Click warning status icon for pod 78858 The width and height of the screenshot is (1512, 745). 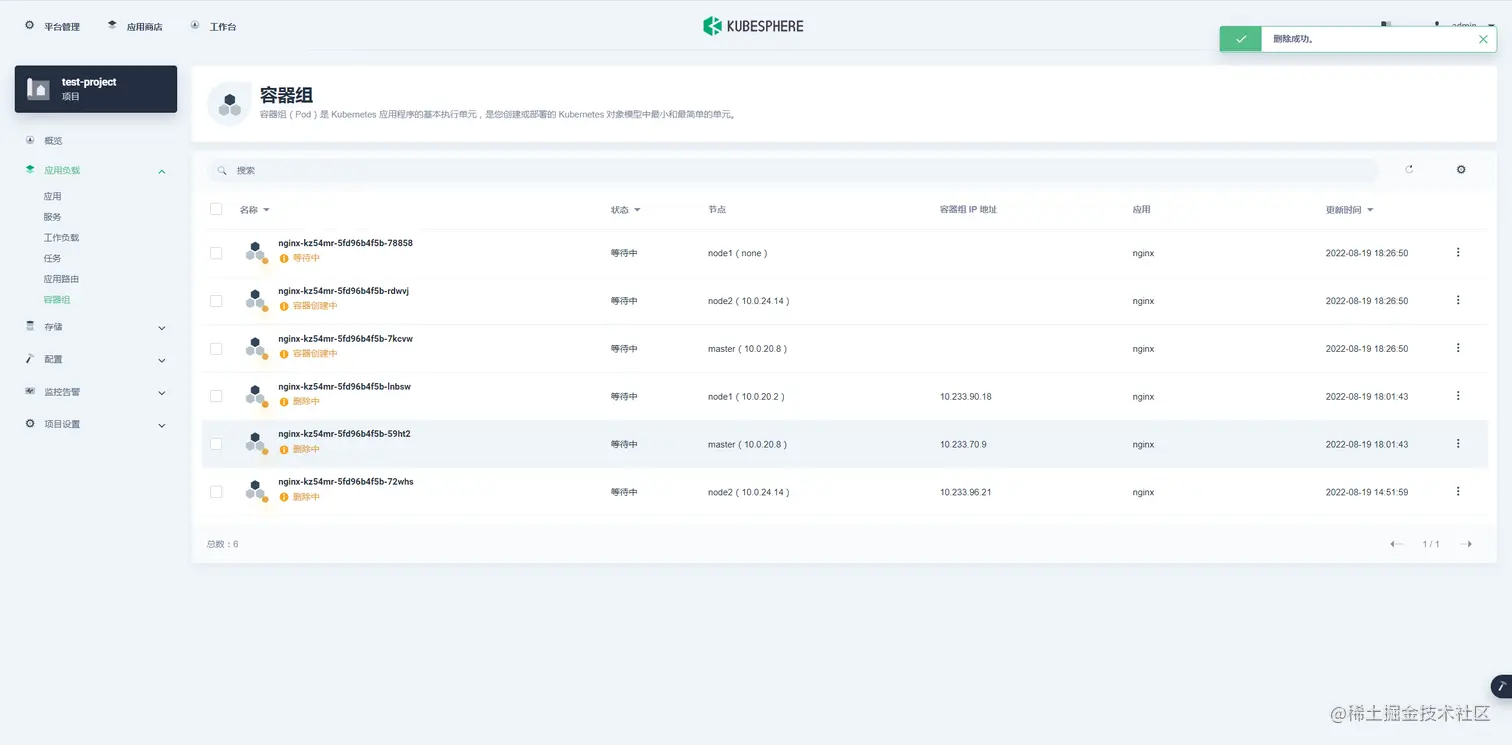pos(284,258)
